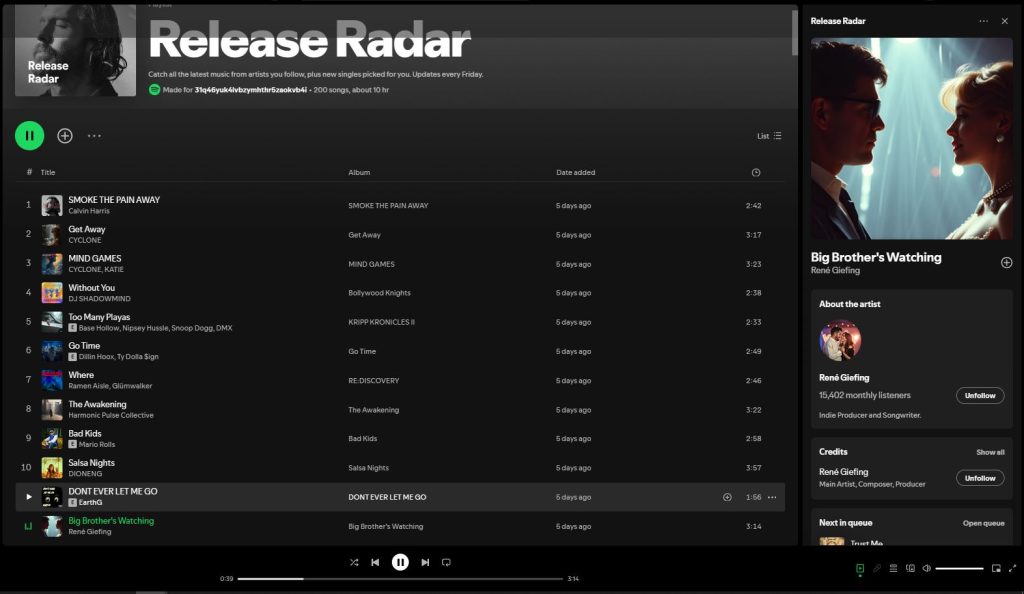
Task: Add DONT EVER LET ME GO to Liked Songs
Action: coord(727,497)
